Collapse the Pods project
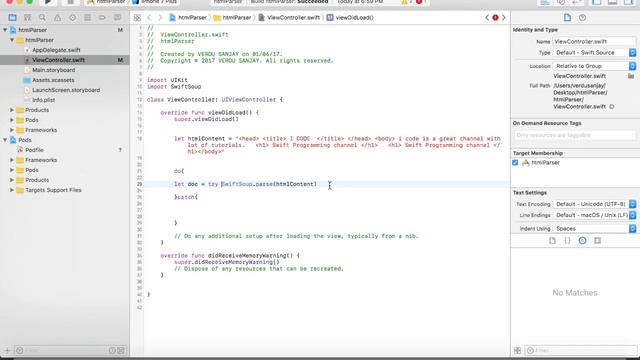The width and height of the screenshot is (640, 360). tap(5, 140)
